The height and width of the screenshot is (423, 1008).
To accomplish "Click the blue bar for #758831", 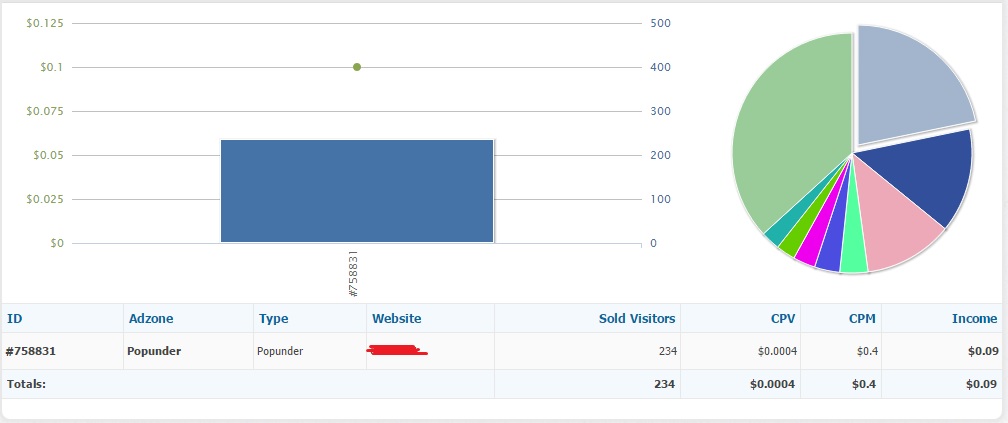I will pyautogui.click(x=357, y=191).
